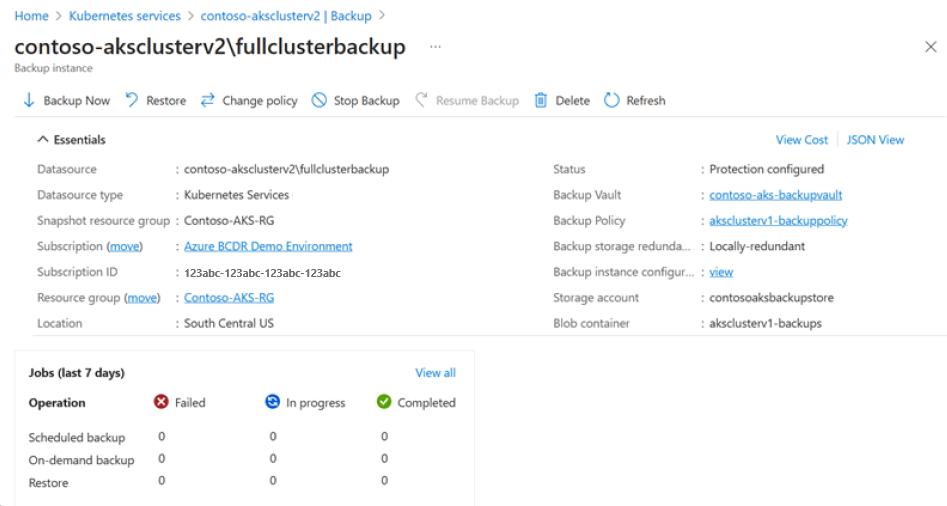
Task: Go to Home in breadcrumb
Action: (x=31, y=16)
